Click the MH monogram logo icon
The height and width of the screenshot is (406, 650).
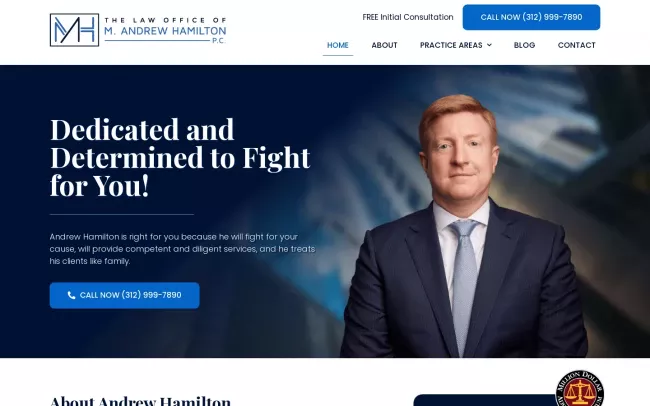pyautogui.click(x=74, y=30)
